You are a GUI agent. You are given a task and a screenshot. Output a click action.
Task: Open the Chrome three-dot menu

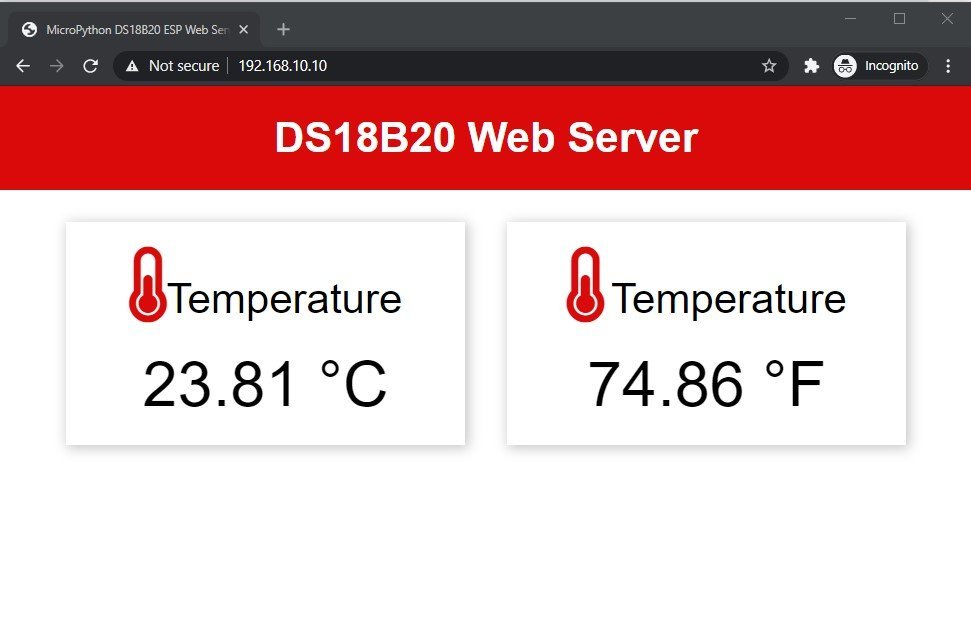point(948,66)
